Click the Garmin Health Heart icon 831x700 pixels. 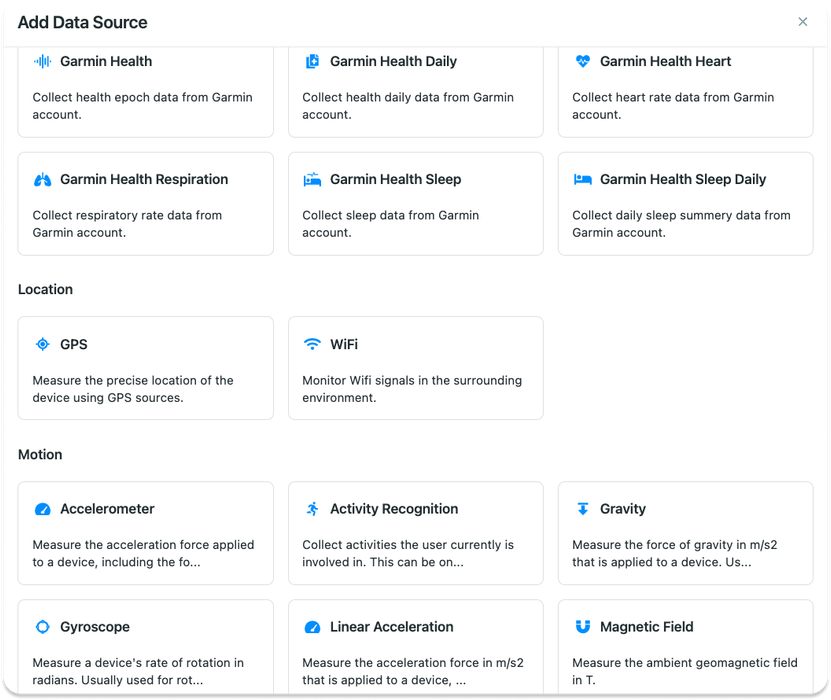583,61
